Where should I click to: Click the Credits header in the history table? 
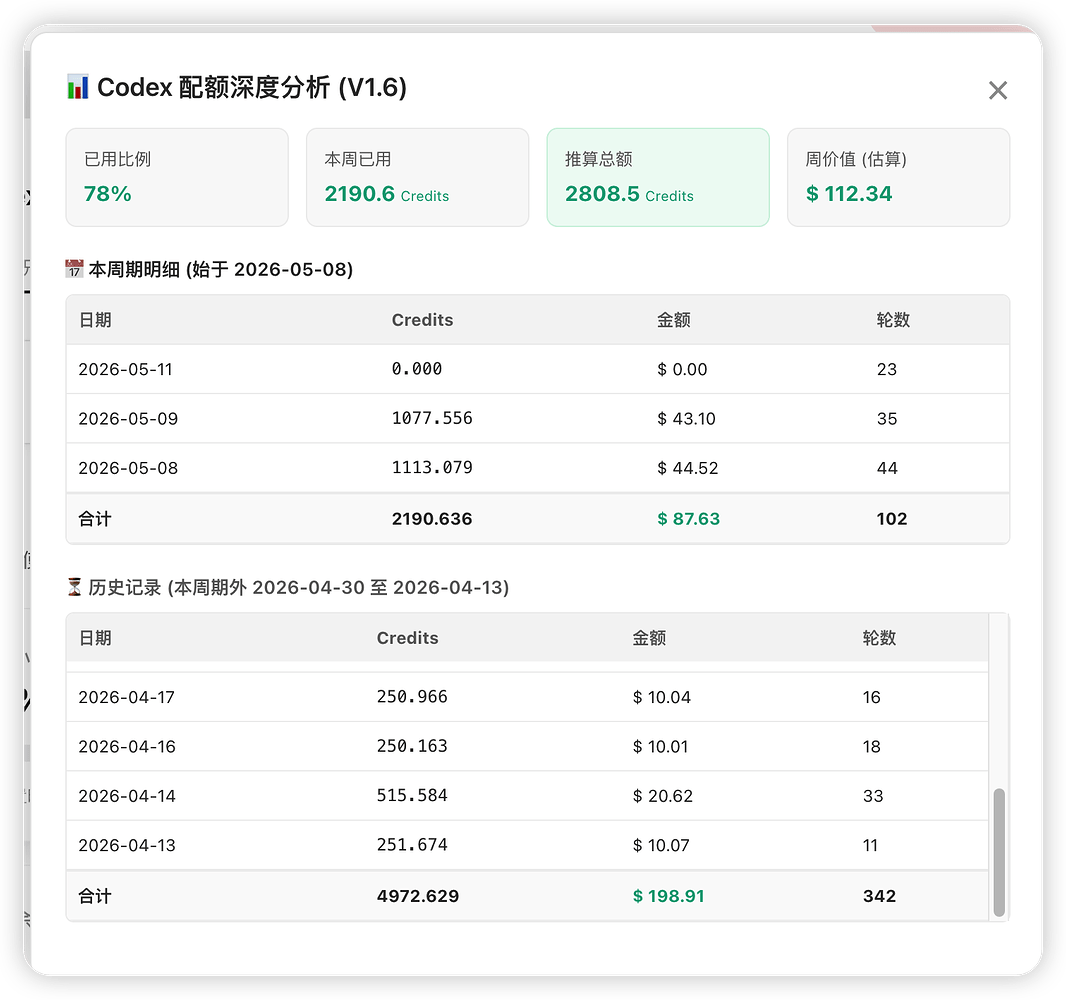point(407,638)
